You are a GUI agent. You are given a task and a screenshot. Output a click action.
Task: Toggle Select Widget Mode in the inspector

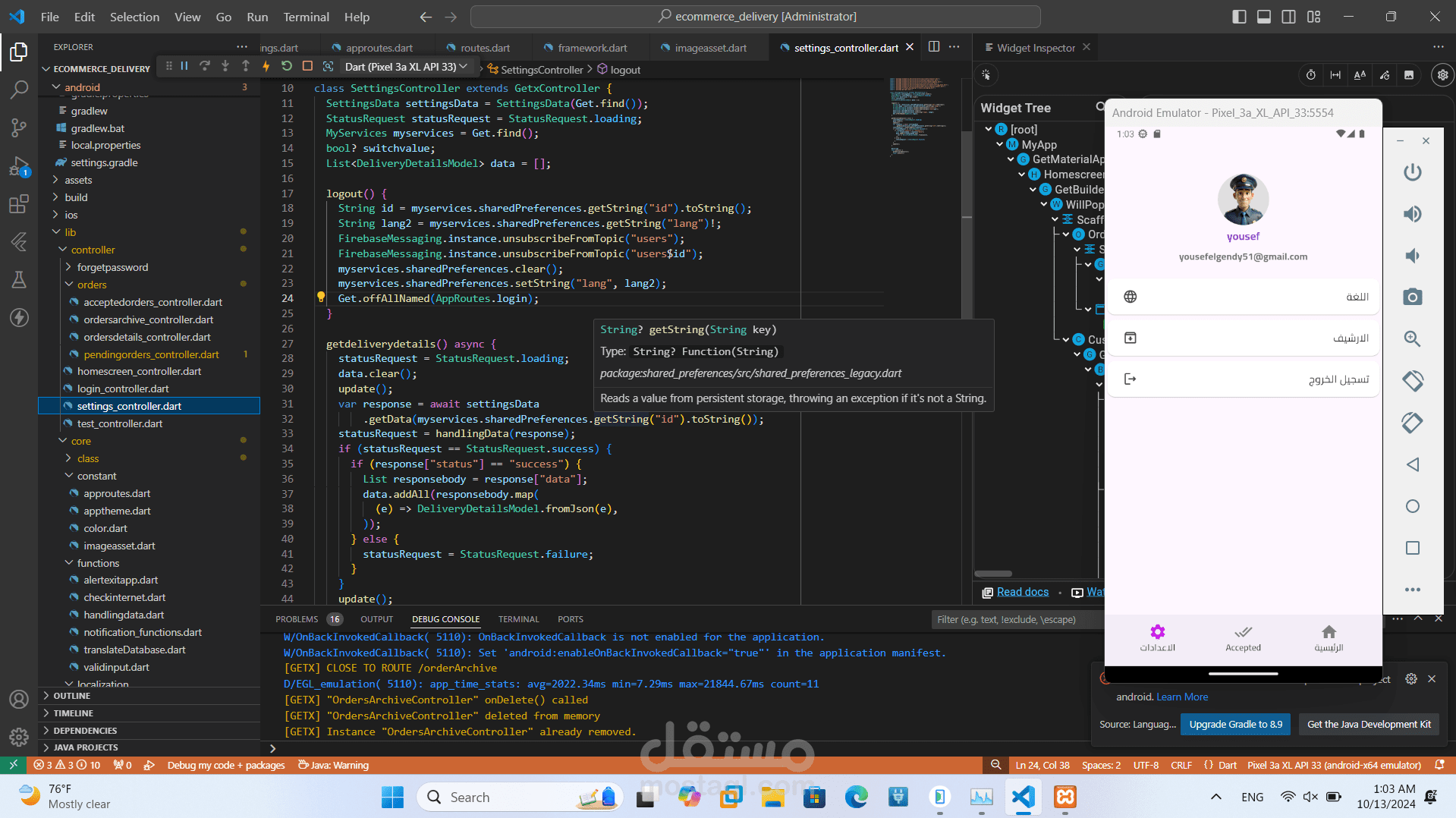click(986, 75)
